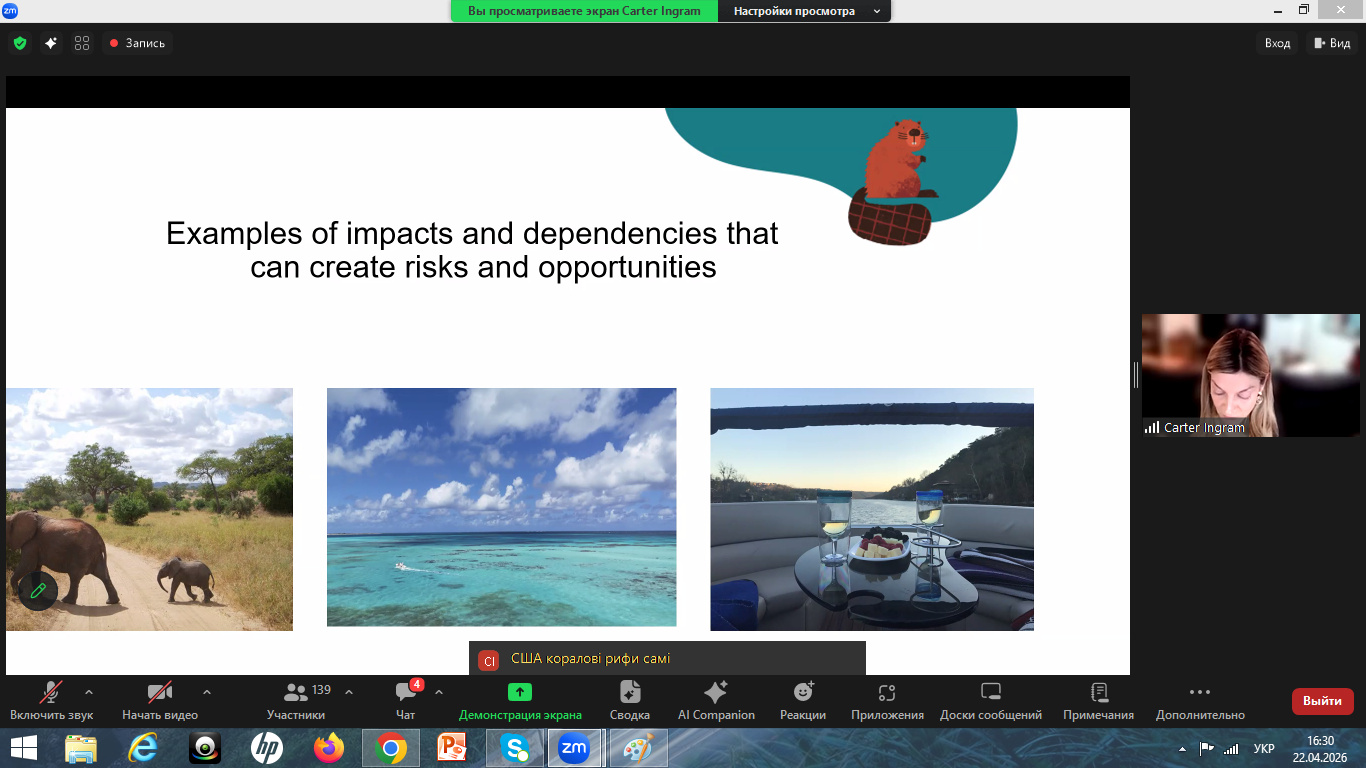Open Whiteboards (Доски сообщений)
1366x768 pixels.
tap(990, 699)
